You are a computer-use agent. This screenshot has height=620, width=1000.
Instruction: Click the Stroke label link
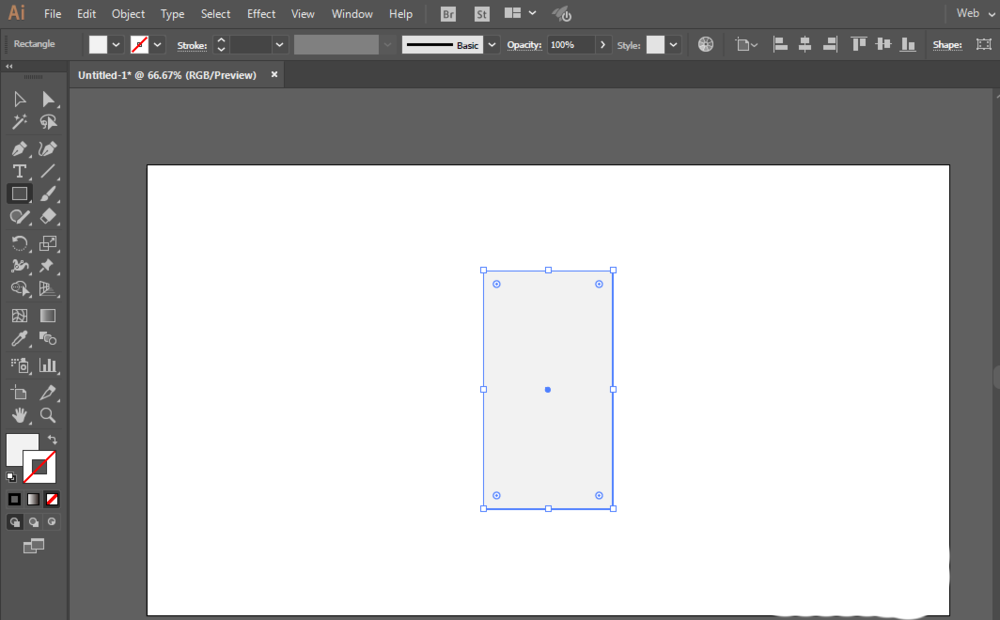pyautogui.click(x=191, y=45)
